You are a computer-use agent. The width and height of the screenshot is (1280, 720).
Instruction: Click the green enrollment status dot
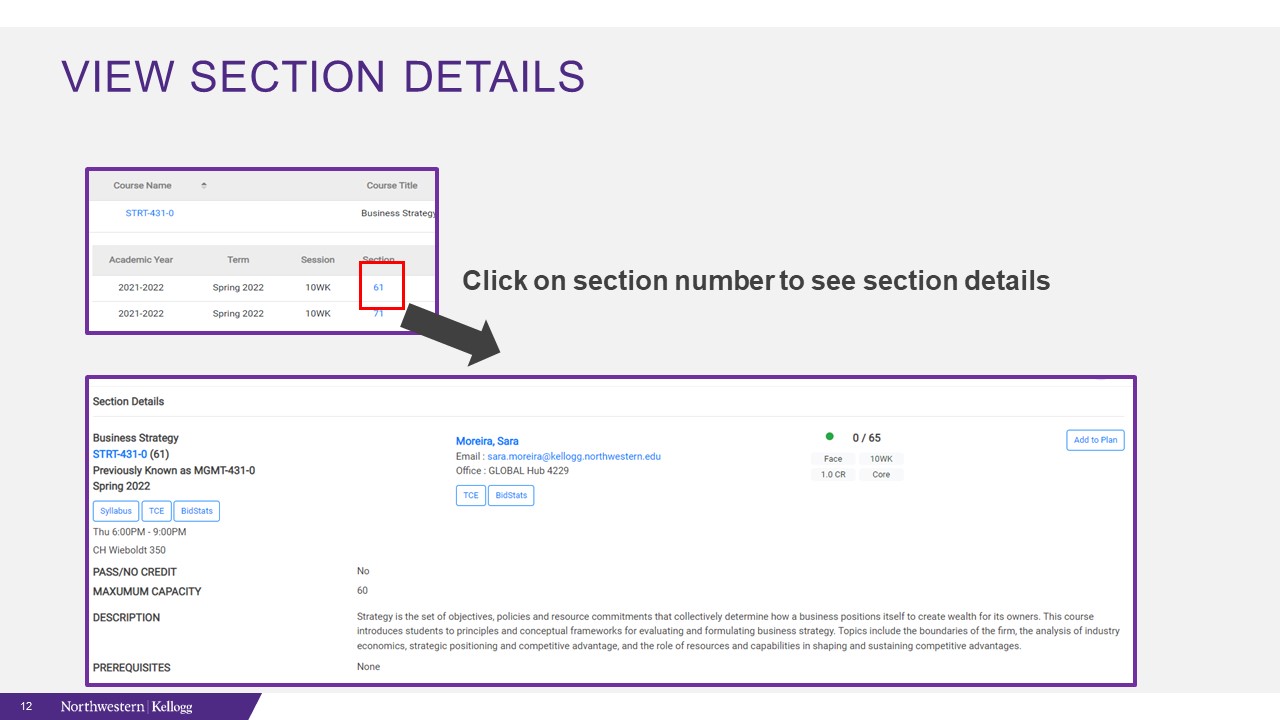(x=829, y=437)
